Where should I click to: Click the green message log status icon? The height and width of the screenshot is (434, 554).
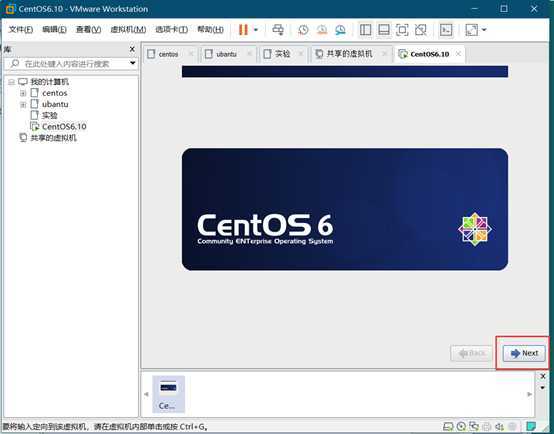pyautogui.click(x=530, y=427)
